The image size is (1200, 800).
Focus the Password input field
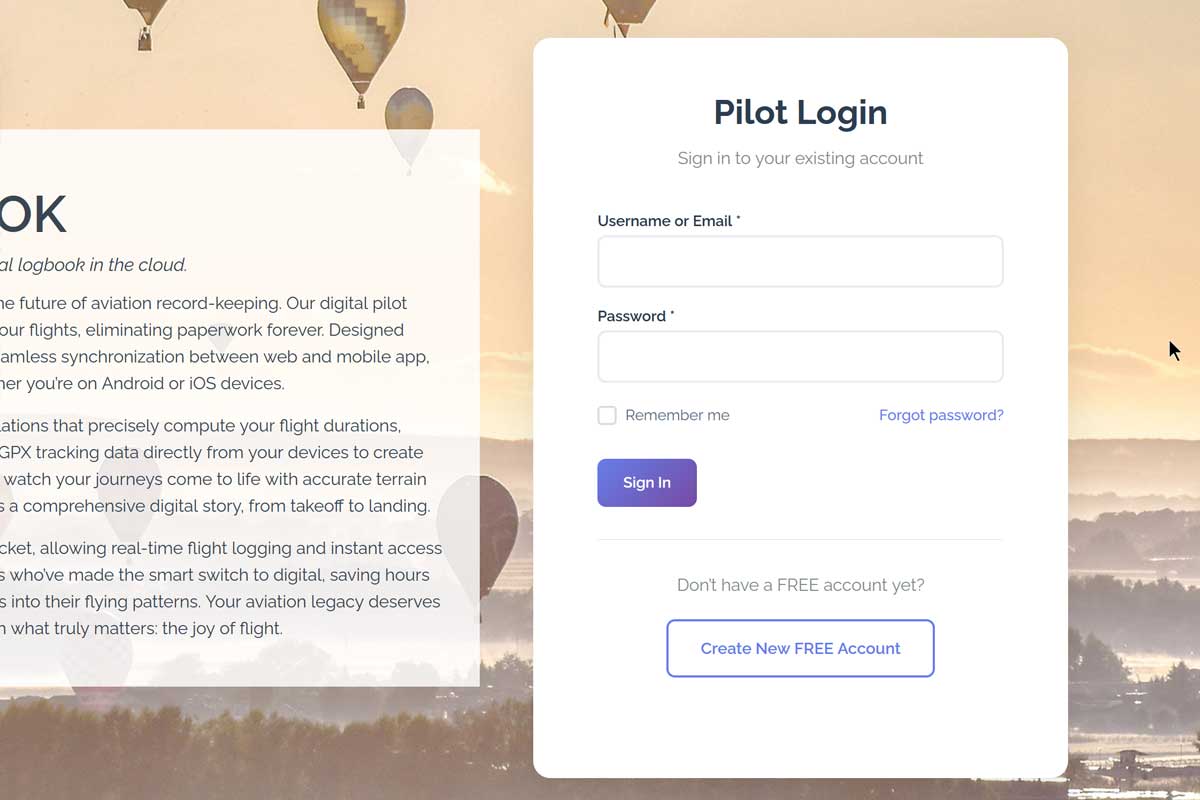tap(800, 357)
